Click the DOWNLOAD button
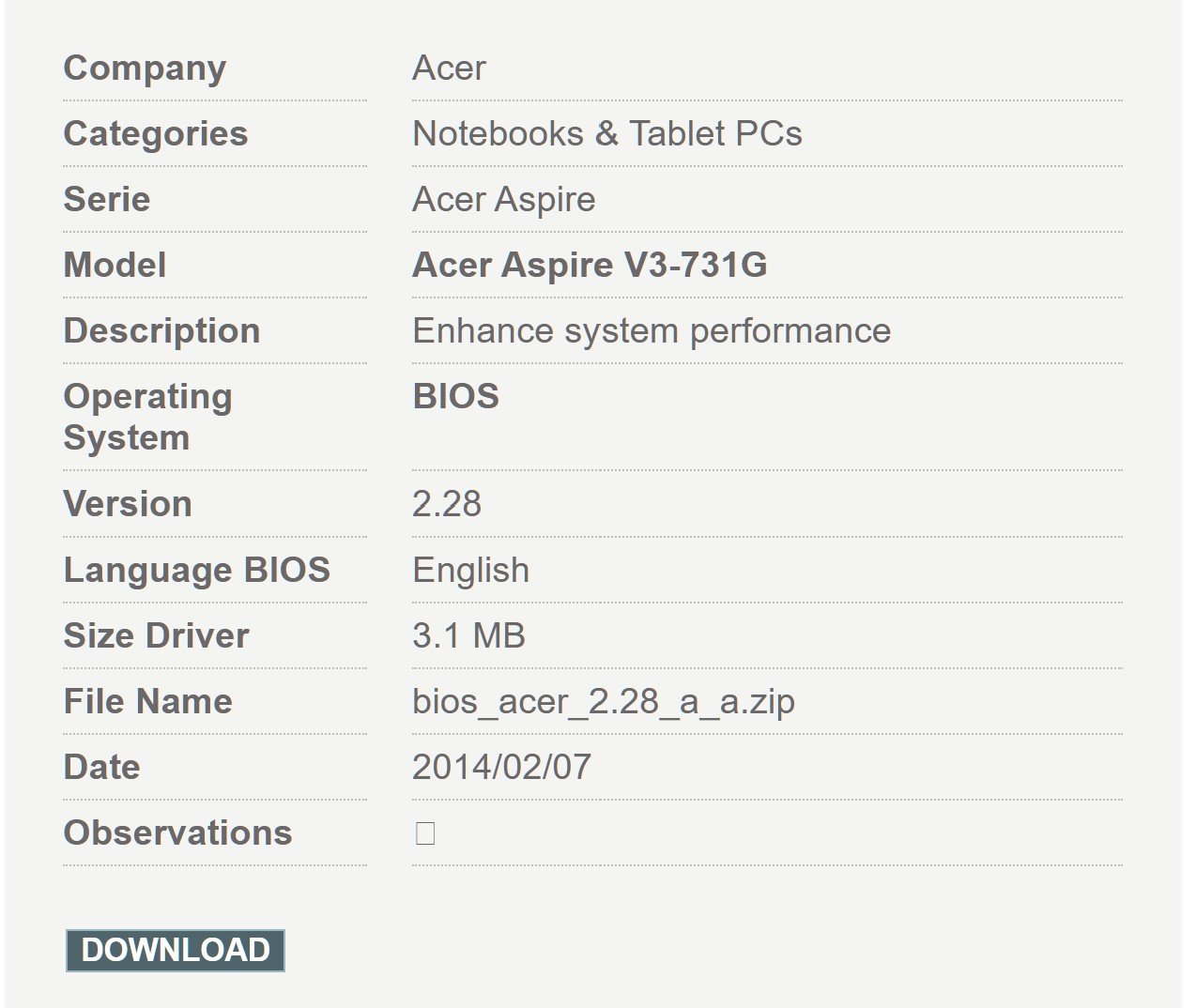Viewport: 1196px width, 1008px height. [x=176, y=951]
